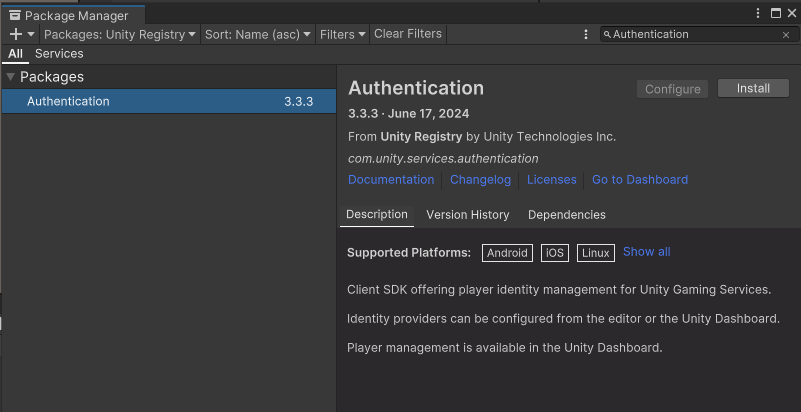The height and width of the screenshot is (412, 801).
Task: Click the Package Manager tab icon
Action: coord(15,15)
